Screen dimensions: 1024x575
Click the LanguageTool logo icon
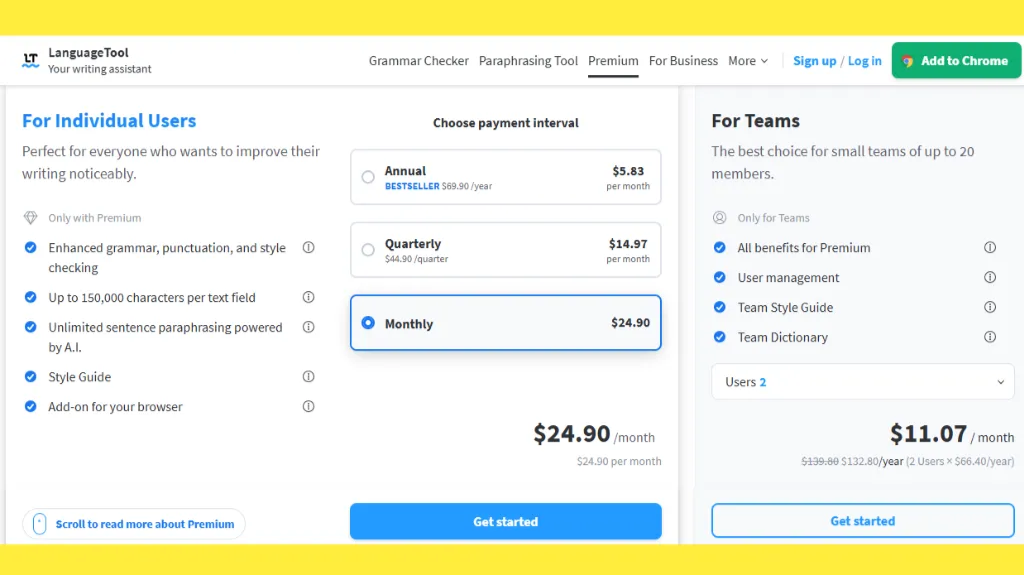[31, 61]
